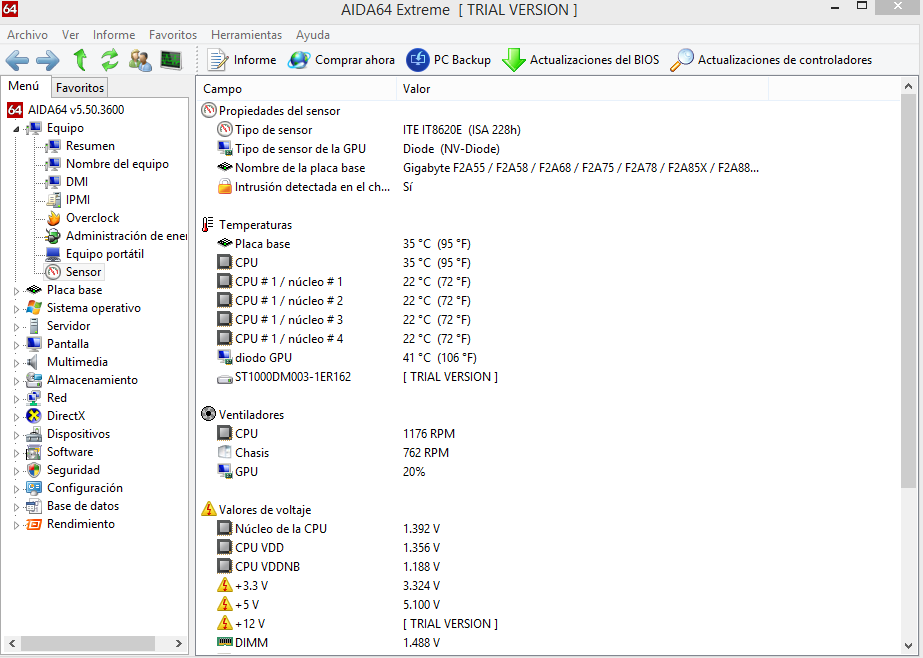
Task: Open the Informe menu
Action: click(x=114, y=35)
